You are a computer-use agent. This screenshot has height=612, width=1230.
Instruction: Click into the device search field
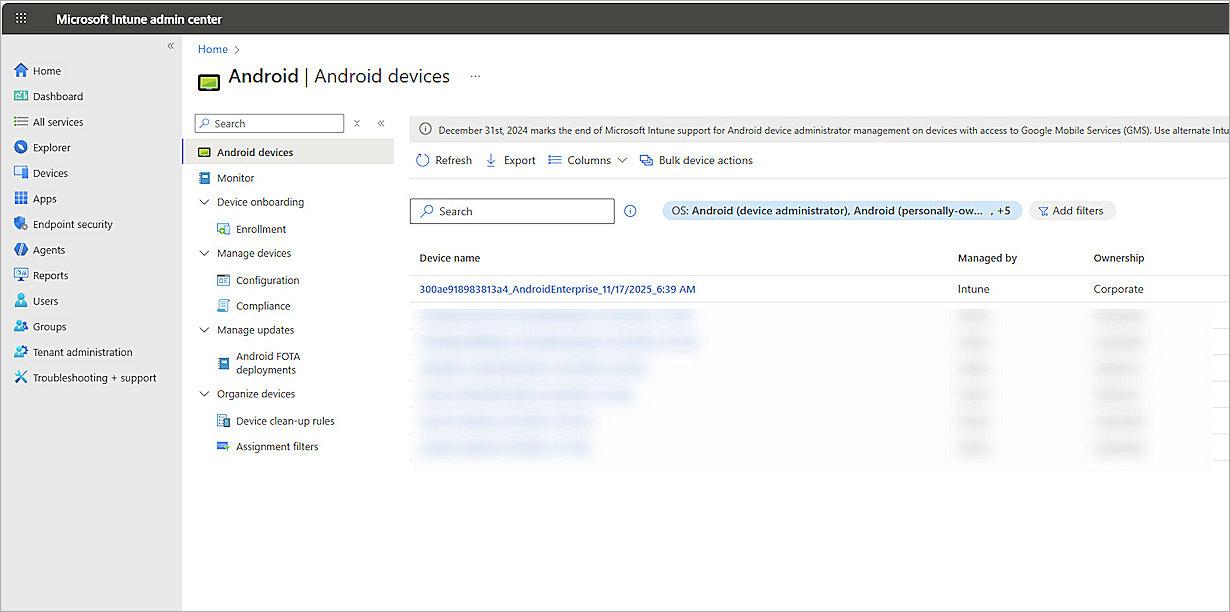511,211
